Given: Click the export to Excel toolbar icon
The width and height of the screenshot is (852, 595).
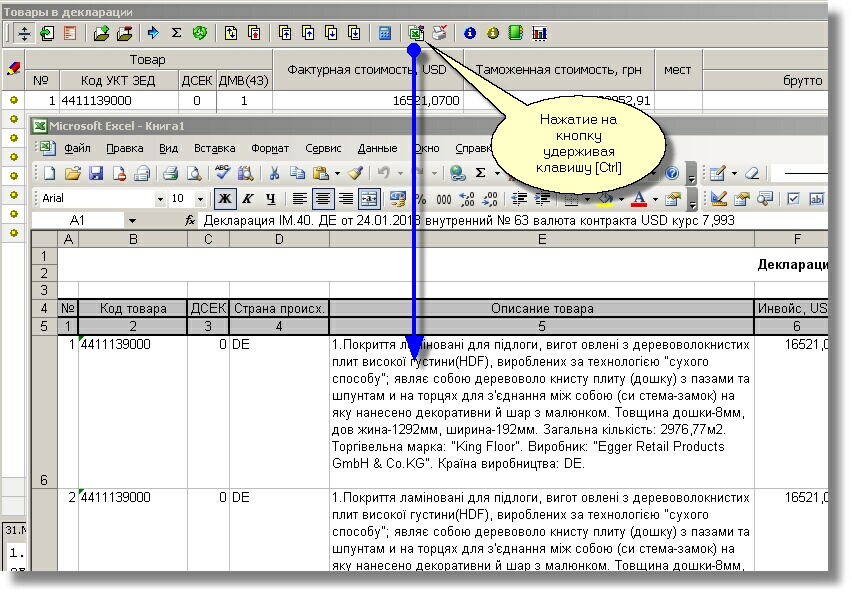Looking at the screenshot, I should [416, 33].
